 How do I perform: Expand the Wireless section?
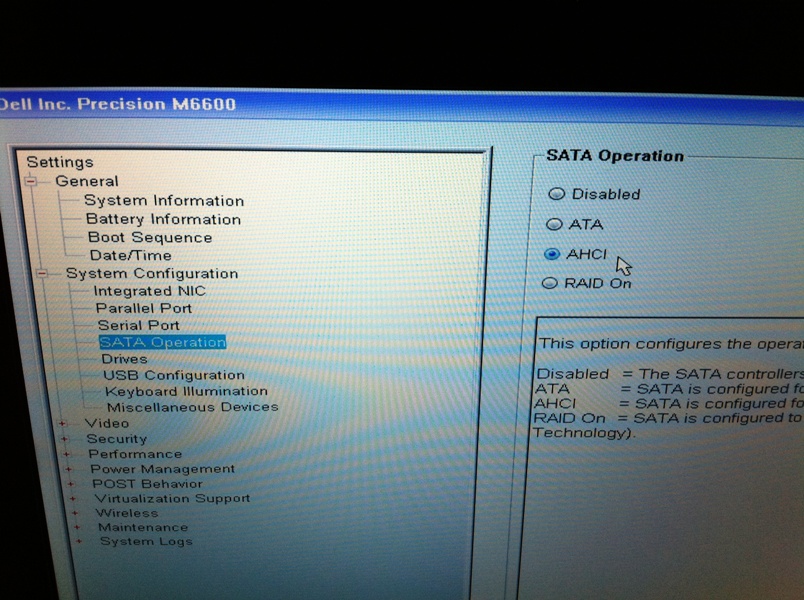(x=75, y=513)
